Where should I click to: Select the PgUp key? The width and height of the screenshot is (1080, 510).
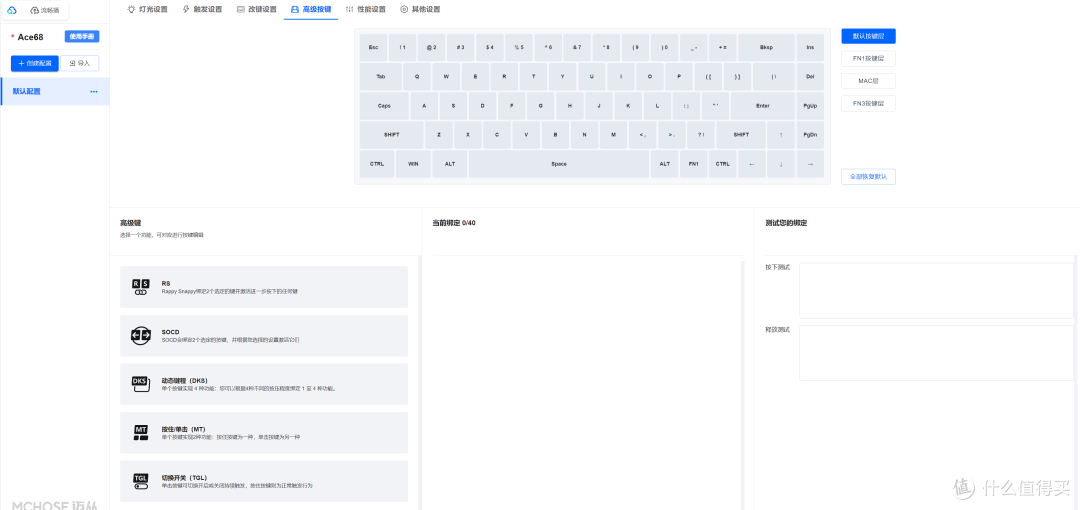(810, 106)
